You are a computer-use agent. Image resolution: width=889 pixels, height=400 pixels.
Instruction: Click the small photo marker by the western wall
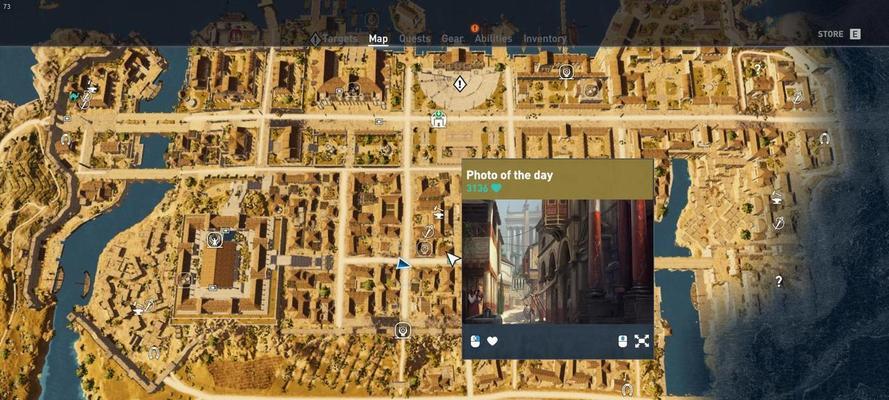[67, 119]
